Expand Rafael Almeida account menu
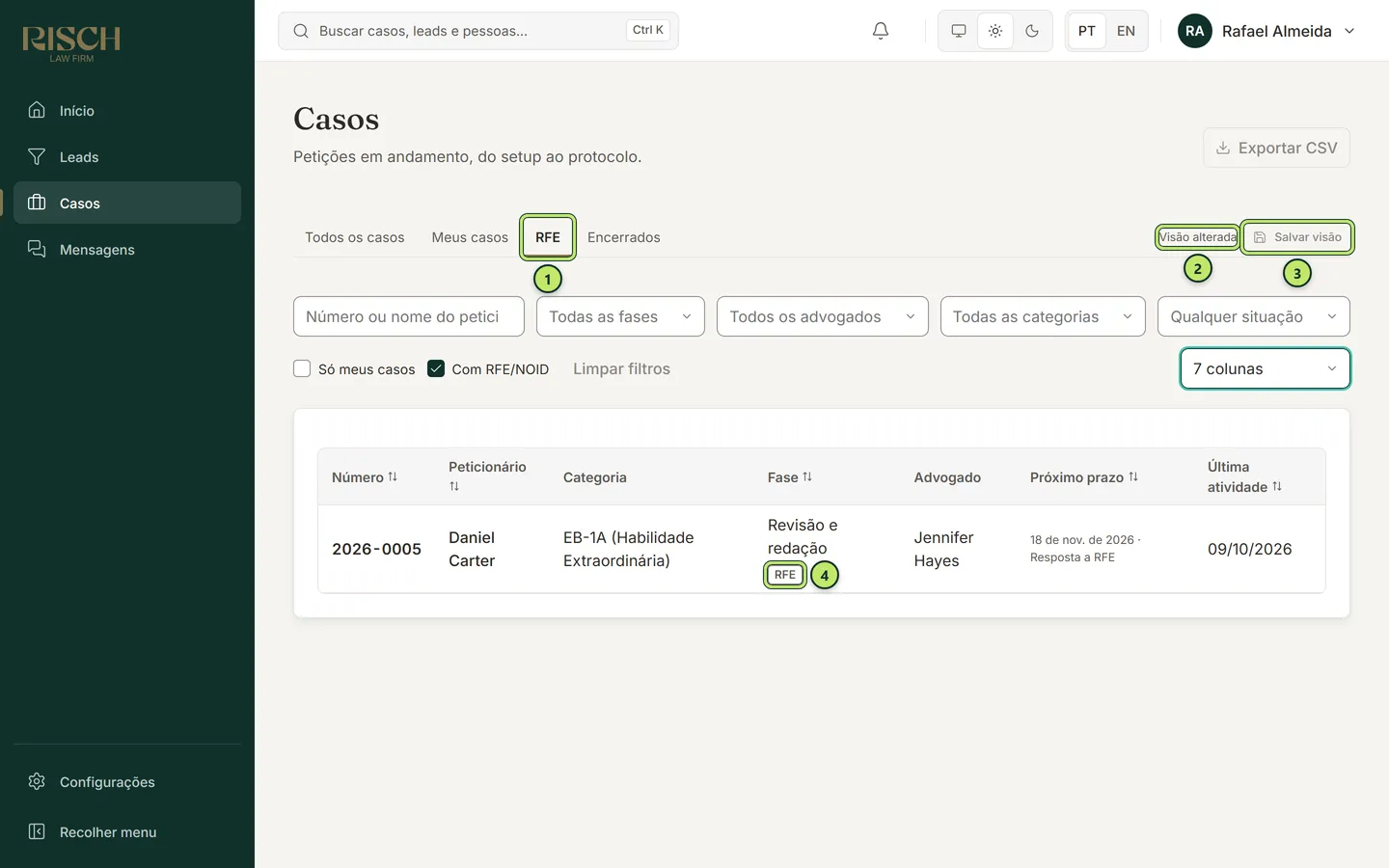Screen dimensions: 1389x868 pyautogui.click(x=1266, y=31)
